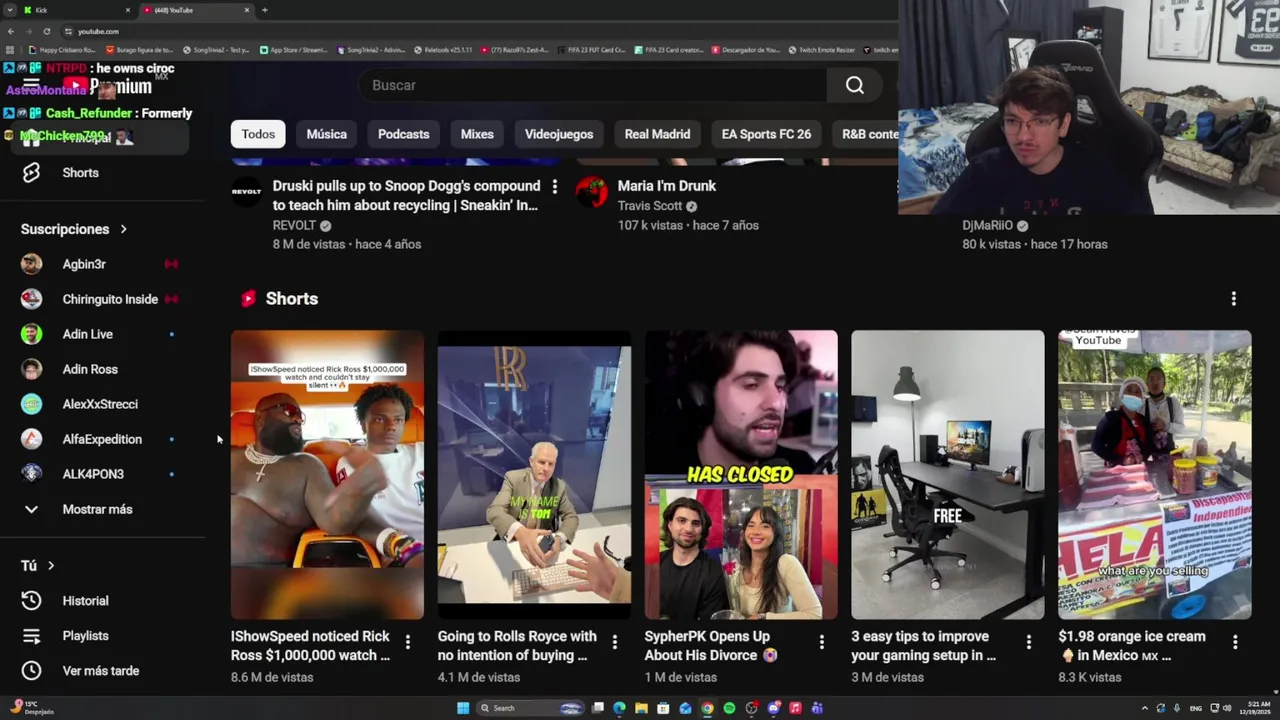Open options for Rolls Royce short
Screen dimensions: 1280x720
[614, 642]
